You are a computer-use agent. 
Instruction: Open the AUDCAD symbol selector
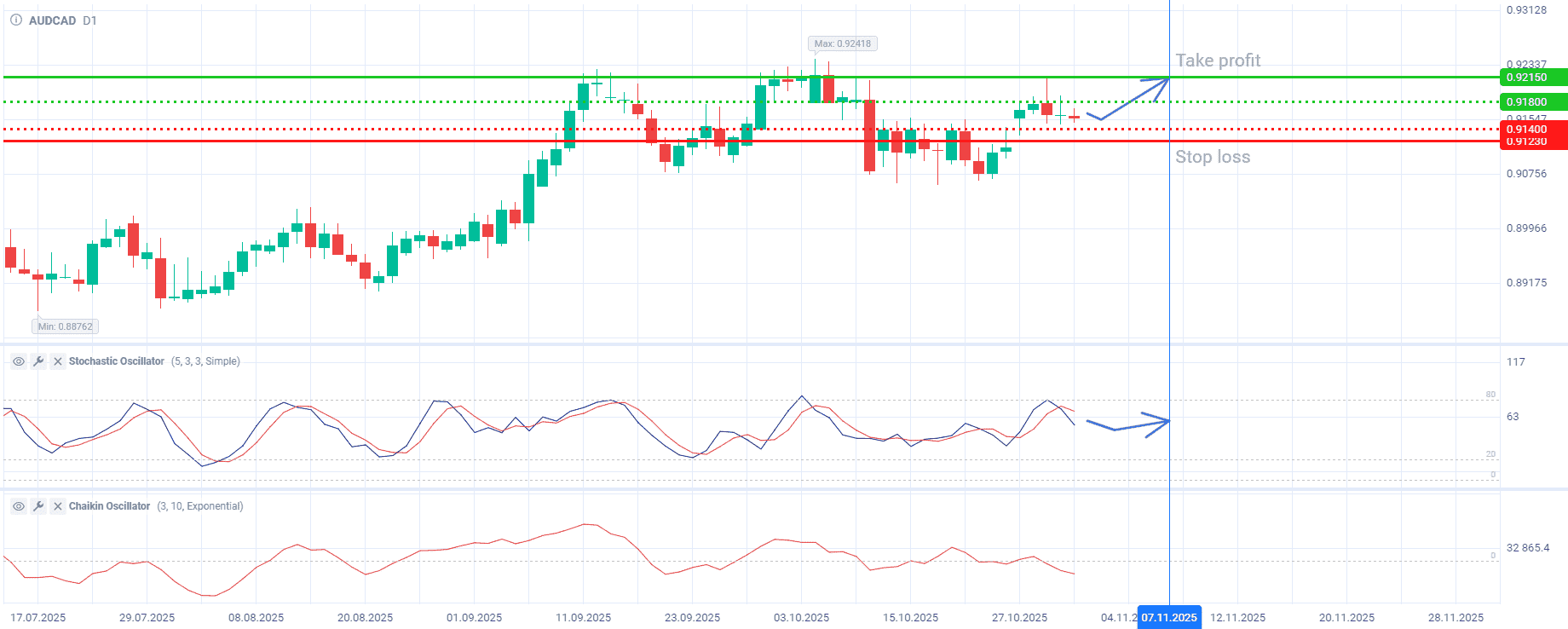coord(52,20)
